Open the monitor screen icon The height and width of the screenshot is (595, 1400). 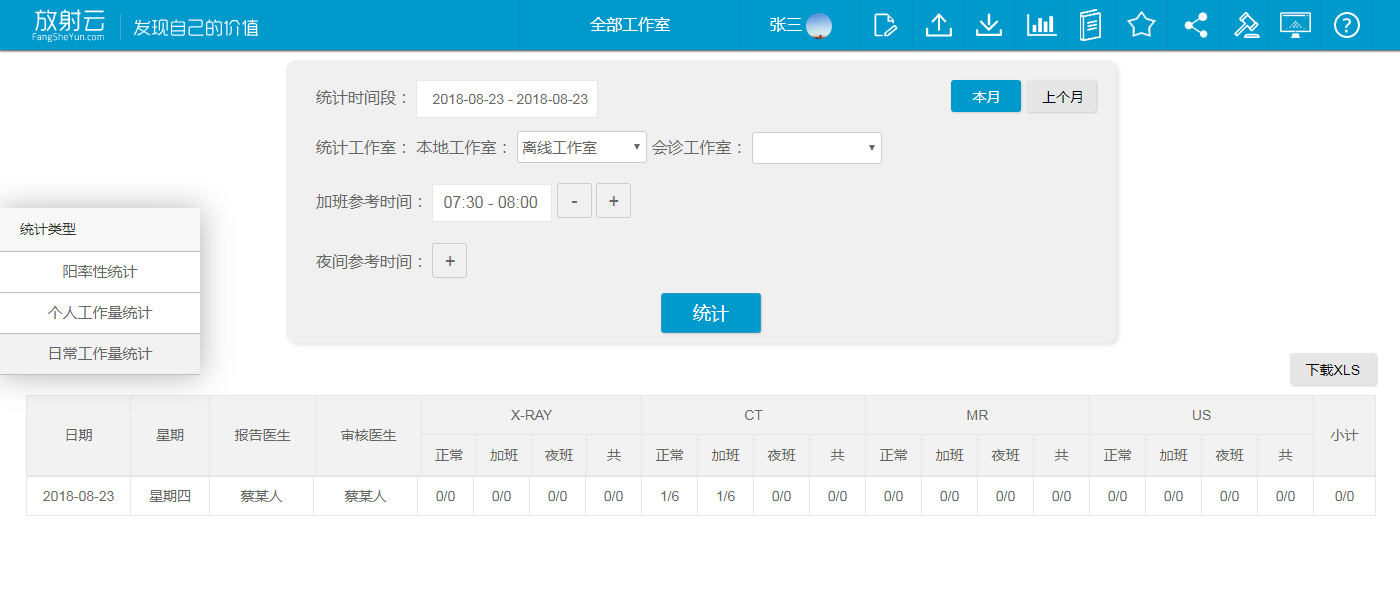pyautogui.click(x=1295, y=25)
